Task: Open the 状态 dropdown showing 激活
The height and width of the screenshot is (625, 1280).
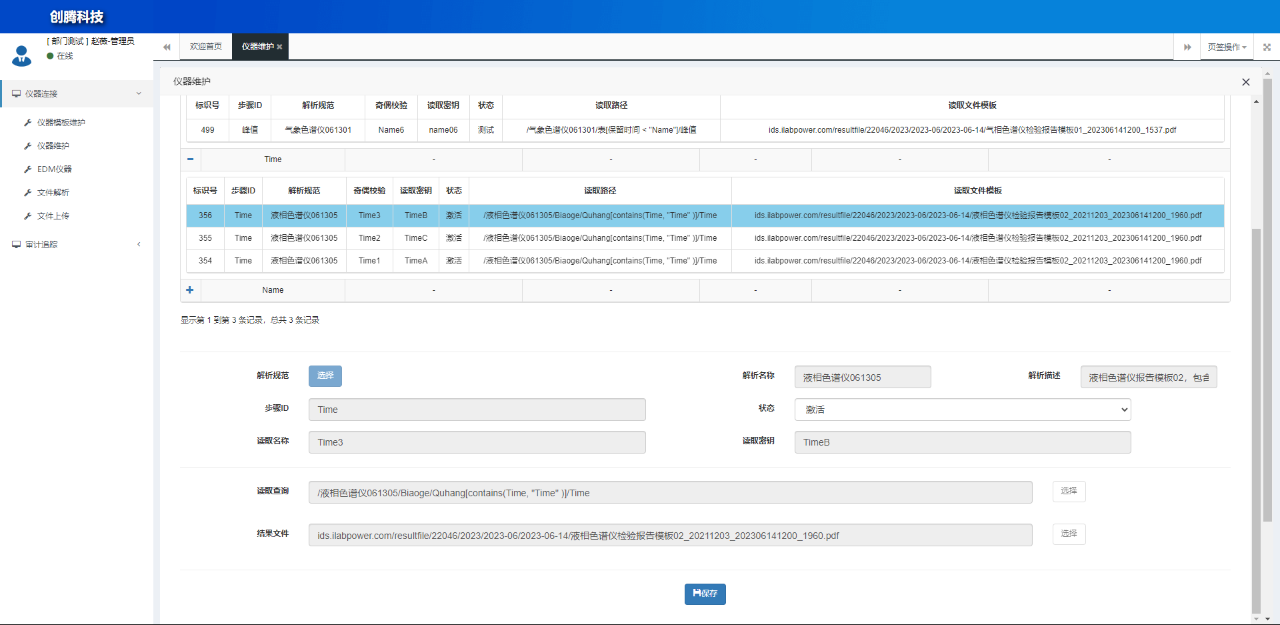Action: pyautogui.click(x=963, y=409)
